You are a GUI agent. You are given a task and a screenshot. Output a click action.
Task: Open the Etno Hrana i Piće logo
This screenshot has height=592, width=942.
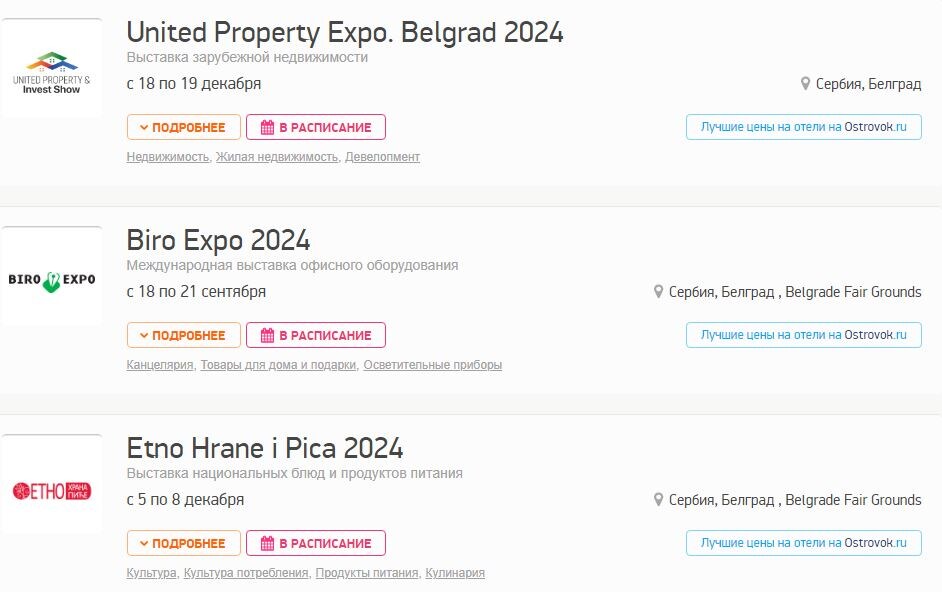click(52, 484)
